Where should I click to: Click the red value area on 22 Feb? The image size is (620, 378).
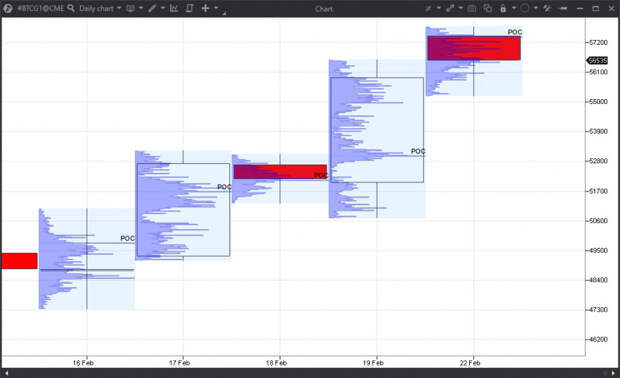(x=474, y=48)
